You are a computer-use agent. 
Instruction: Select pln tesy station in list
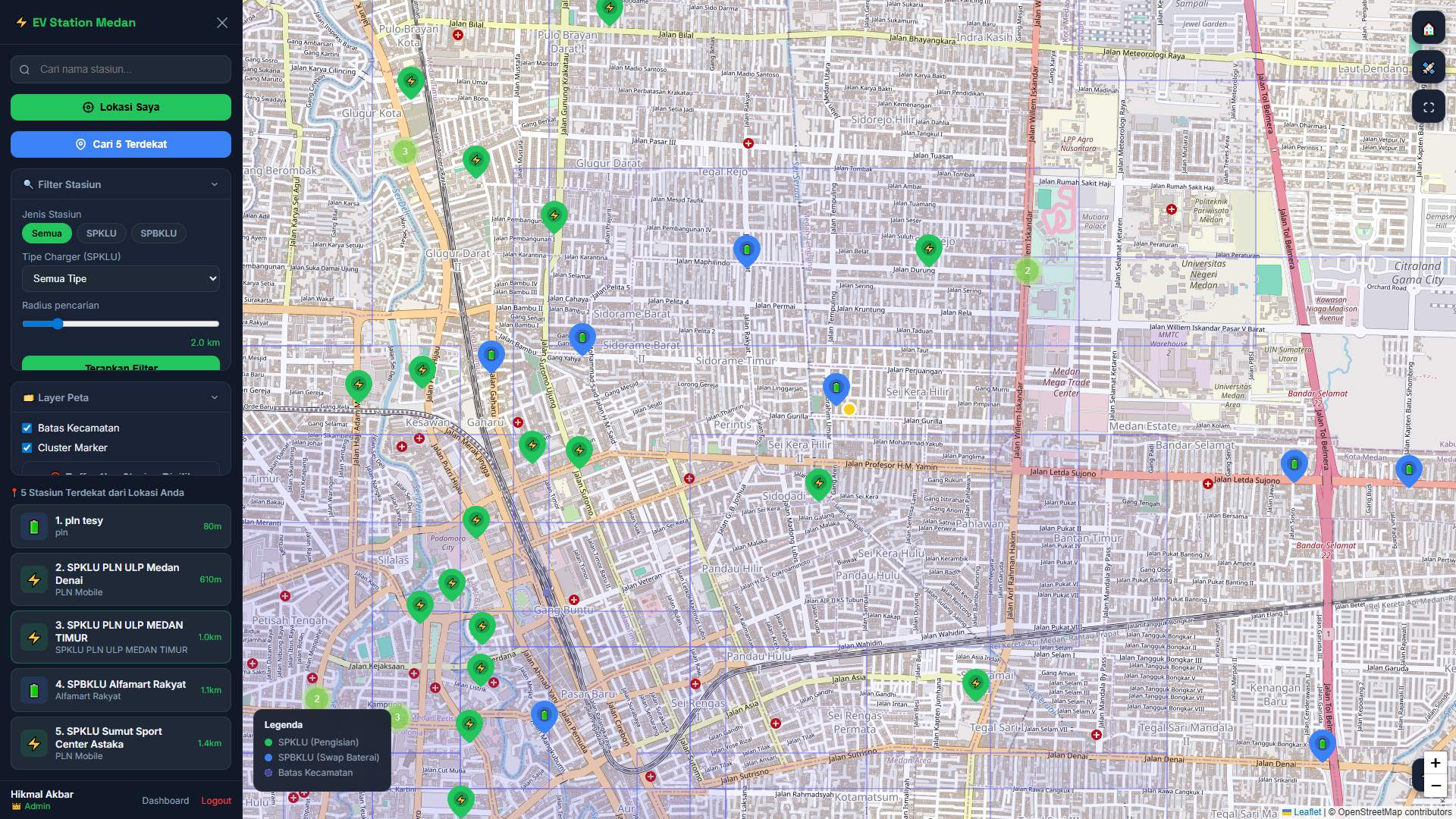click(x=121, y=526)
